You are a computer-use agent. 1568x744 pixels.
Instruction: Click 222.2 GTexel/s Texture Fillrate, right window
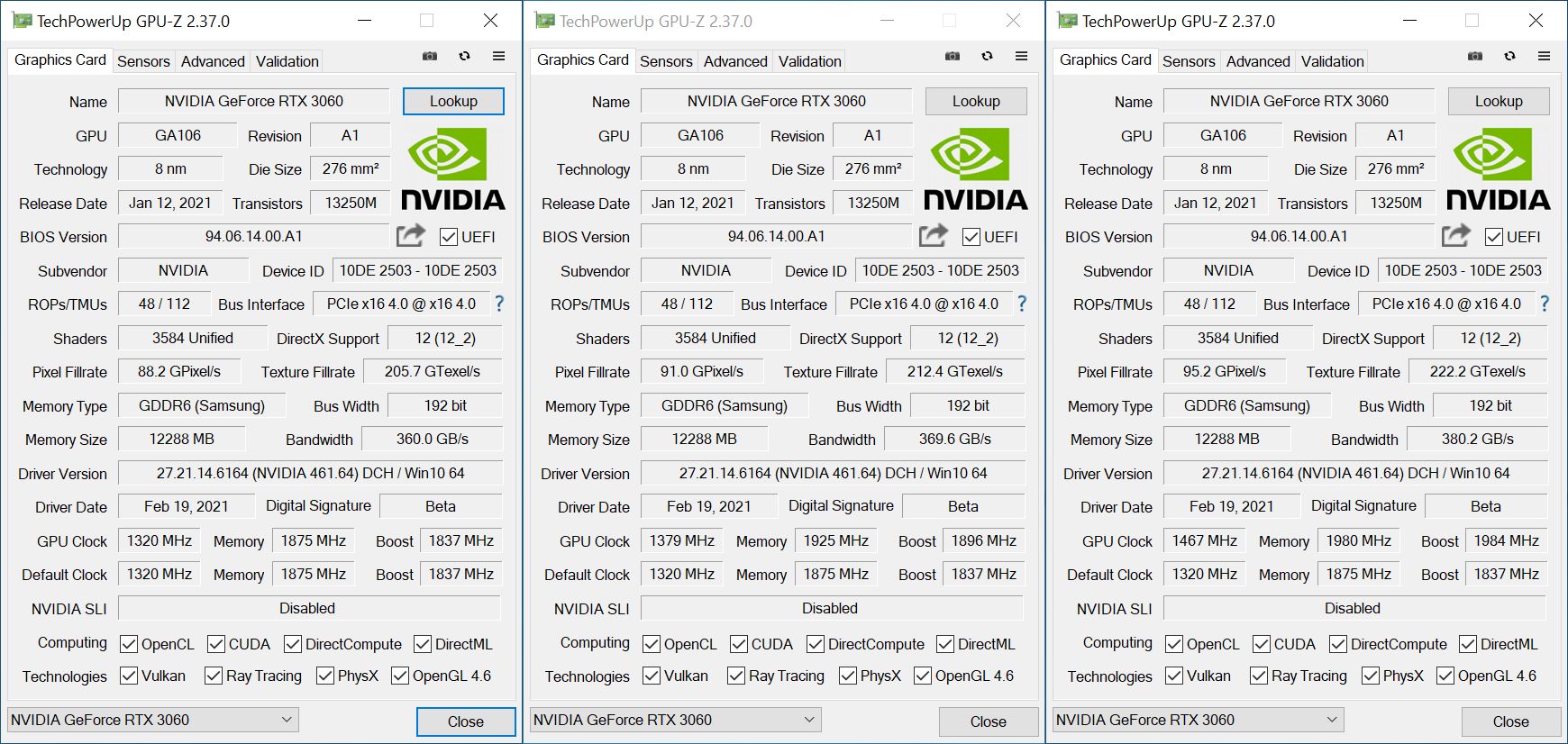[1478, 371]
